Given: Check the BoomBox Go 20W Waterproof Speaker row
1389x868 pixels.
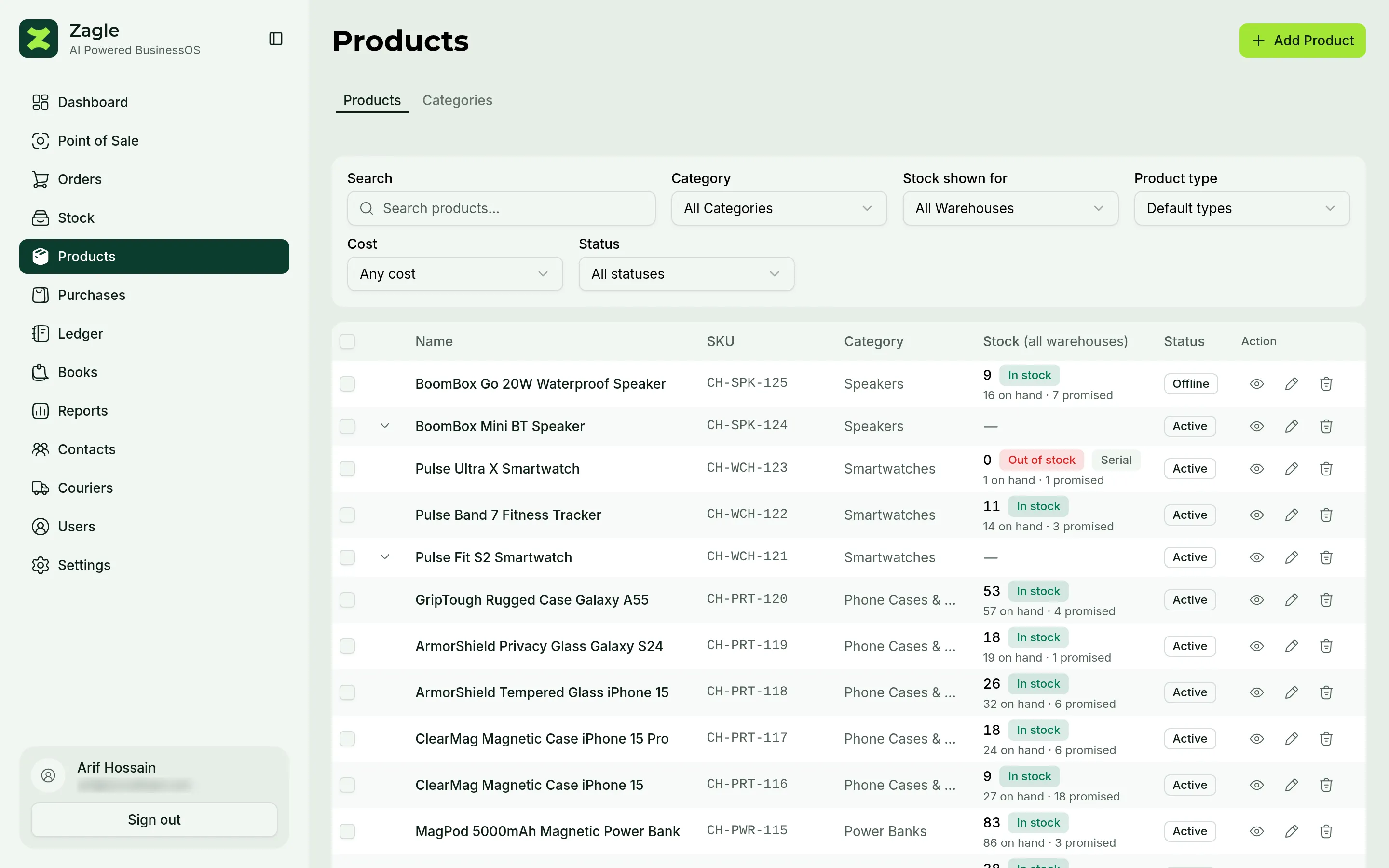Looking at the screenshot, I should pyautogui.click(x=347, y=383).
